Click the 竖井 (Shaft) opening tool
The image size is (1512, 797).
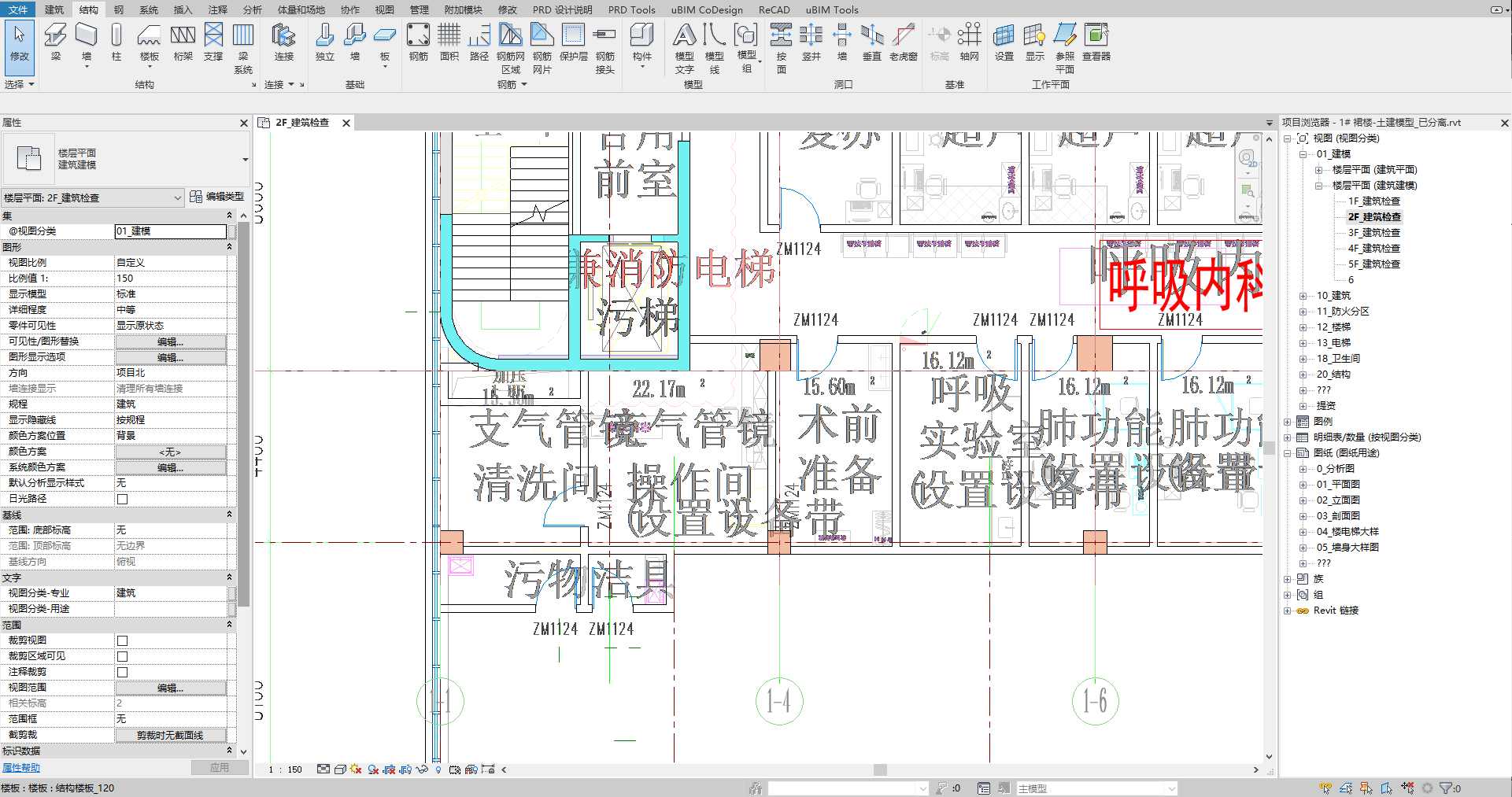[x=811, y=35]
